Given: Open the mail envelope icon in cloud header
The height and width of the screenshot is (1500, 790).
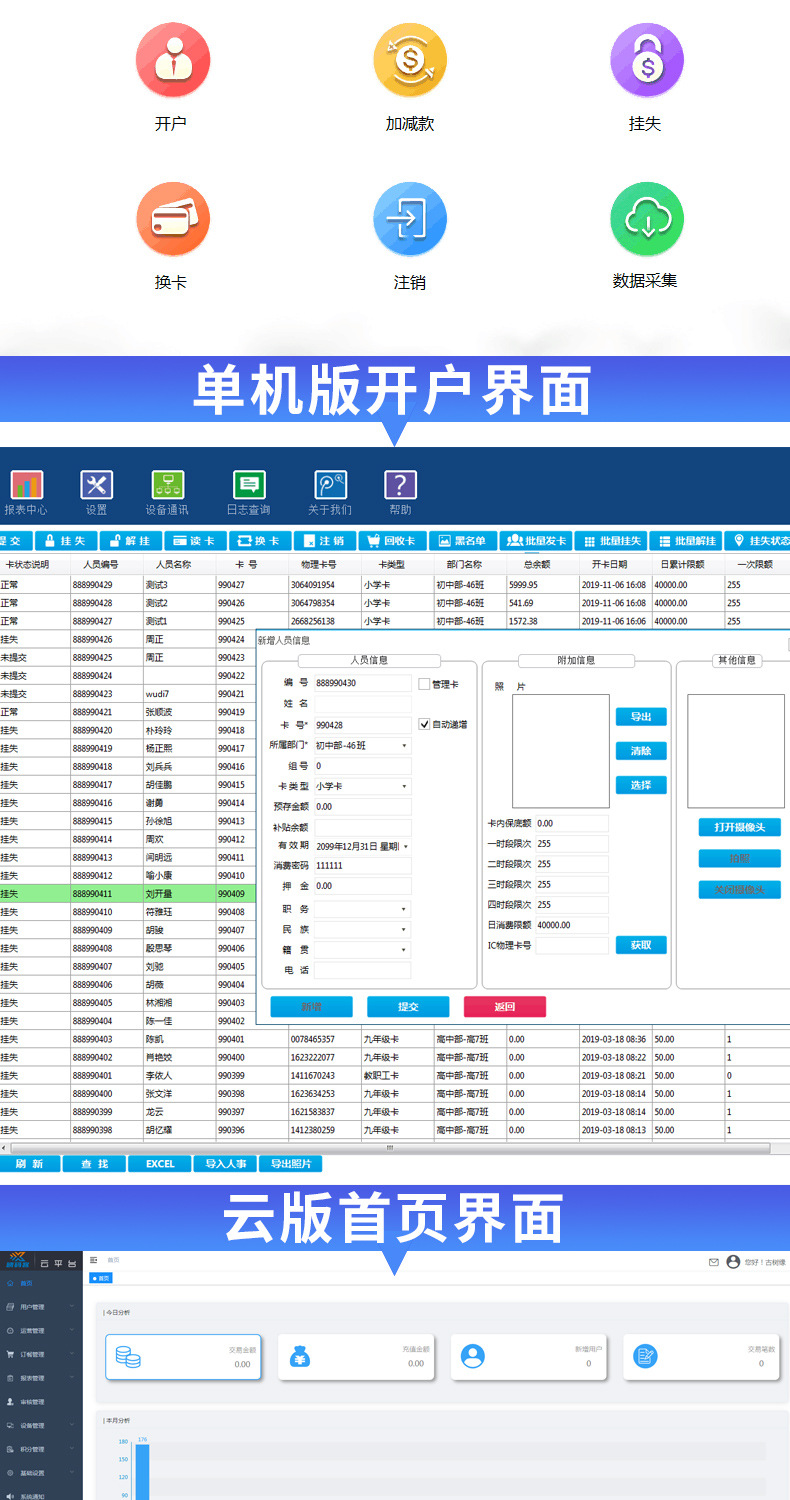Looking at the screenshot, I should click(x=714, y=1262).
